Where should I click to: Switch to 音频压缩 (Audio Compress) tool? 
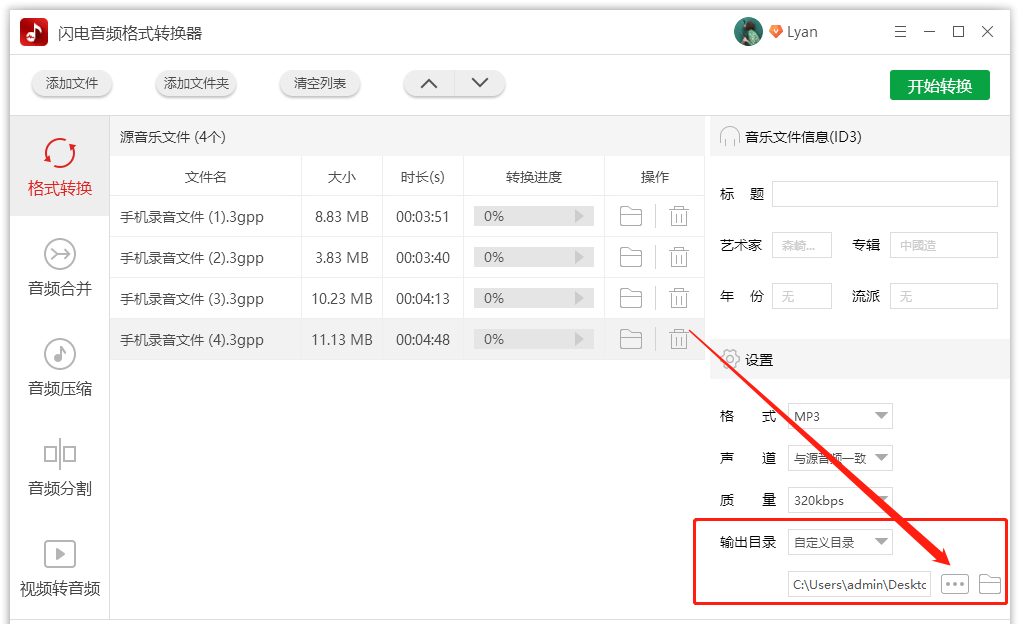(58, 367)
